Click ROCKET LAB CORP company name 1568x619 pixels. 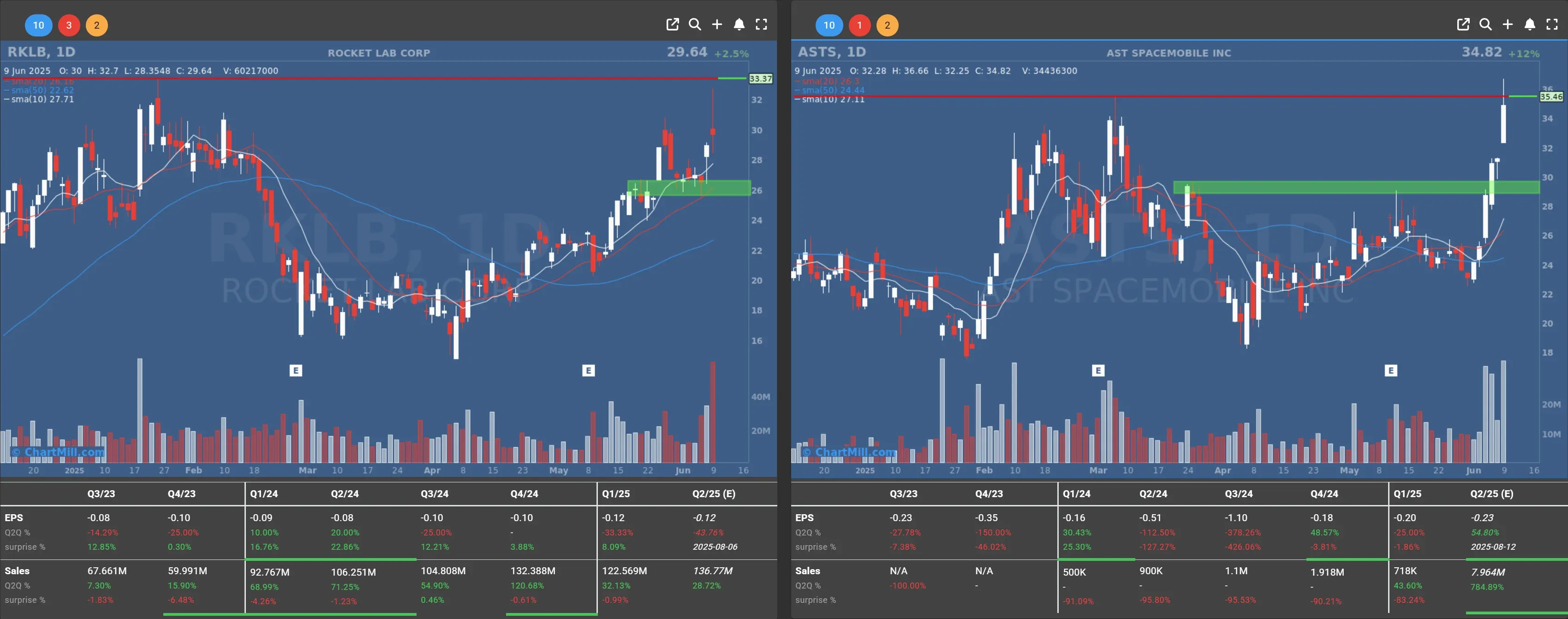tap(379, 53)
